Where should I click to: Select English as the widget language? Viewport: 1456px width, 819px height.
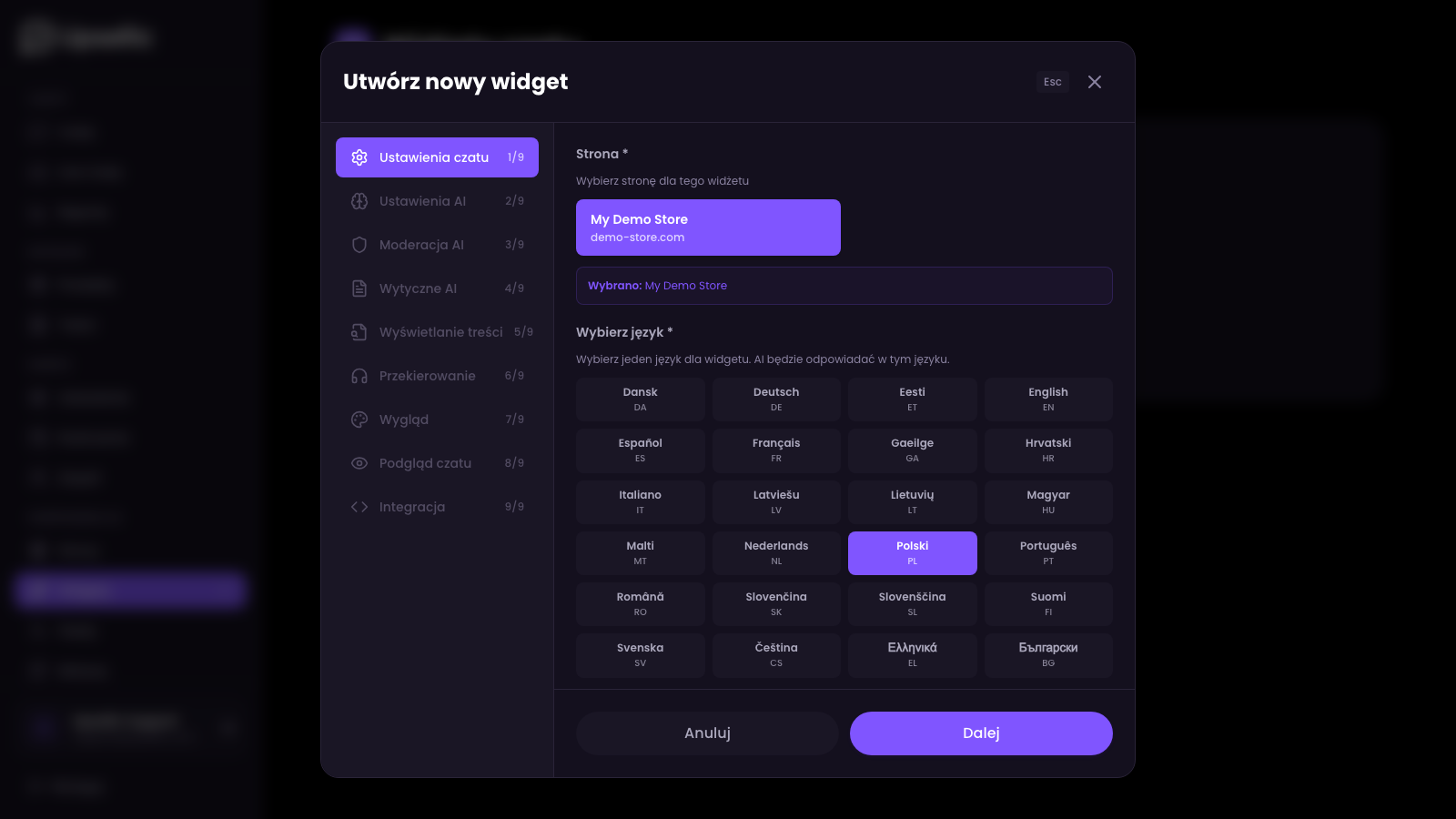click(x=1048, y=399)
